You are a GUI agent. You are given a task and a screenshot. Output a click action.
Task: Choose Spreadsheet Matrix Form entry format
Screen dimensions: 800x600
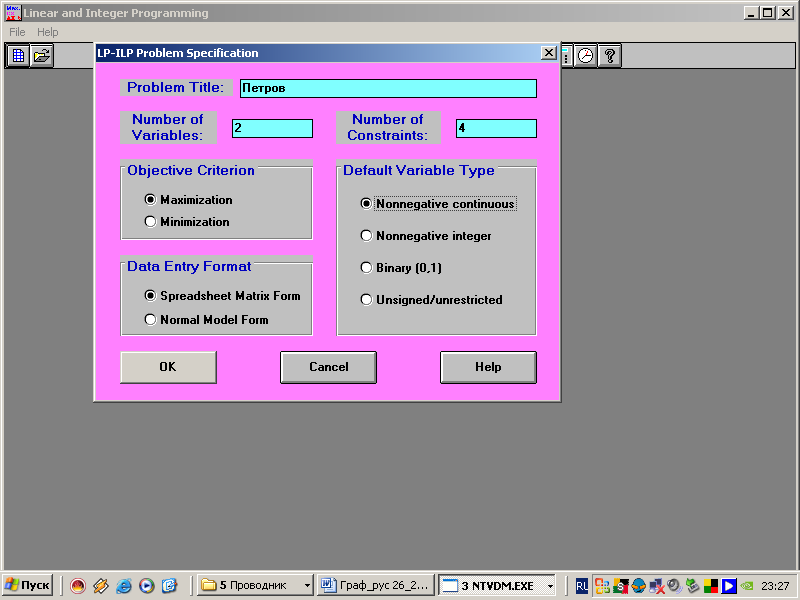[x=150, y=295]
